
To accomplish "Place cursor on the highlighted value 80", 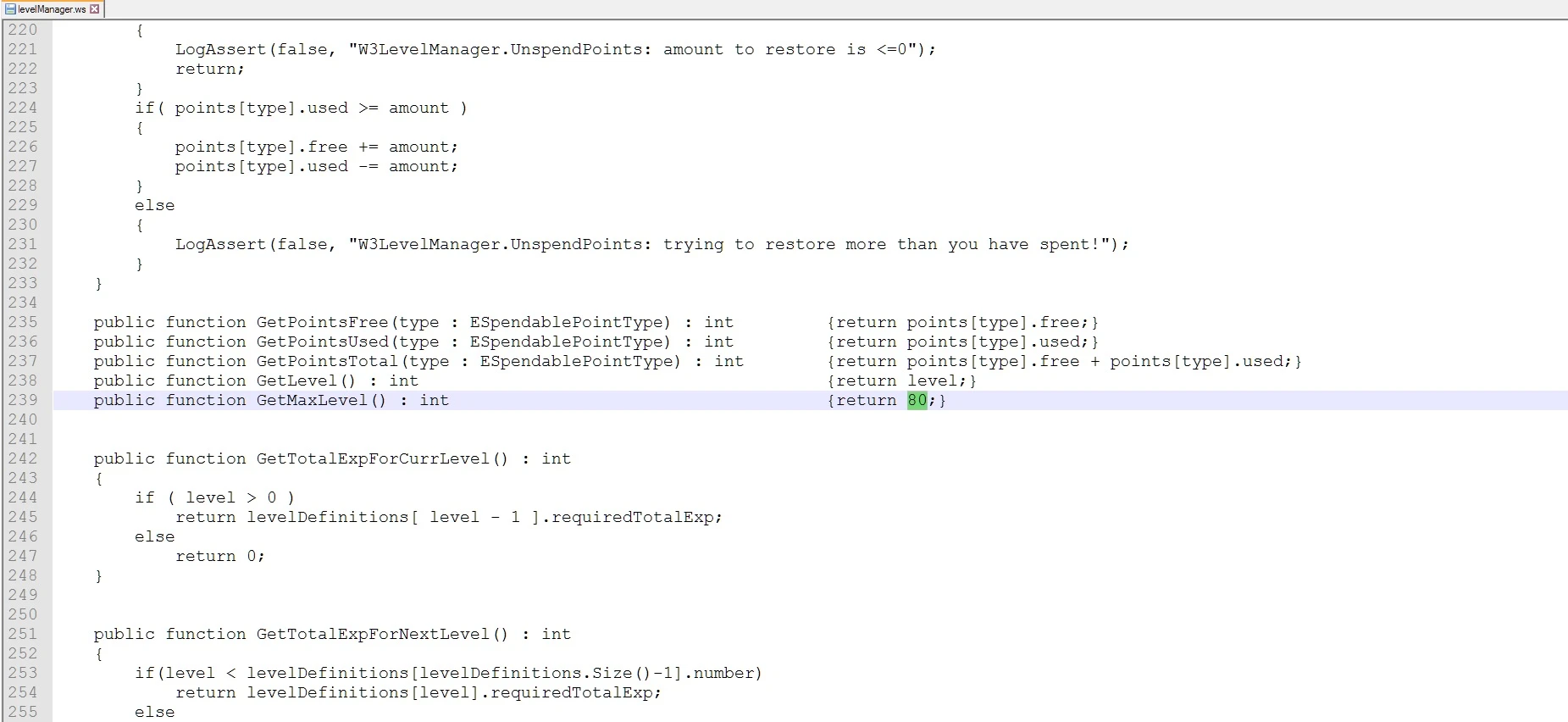I will pos(917,400).
